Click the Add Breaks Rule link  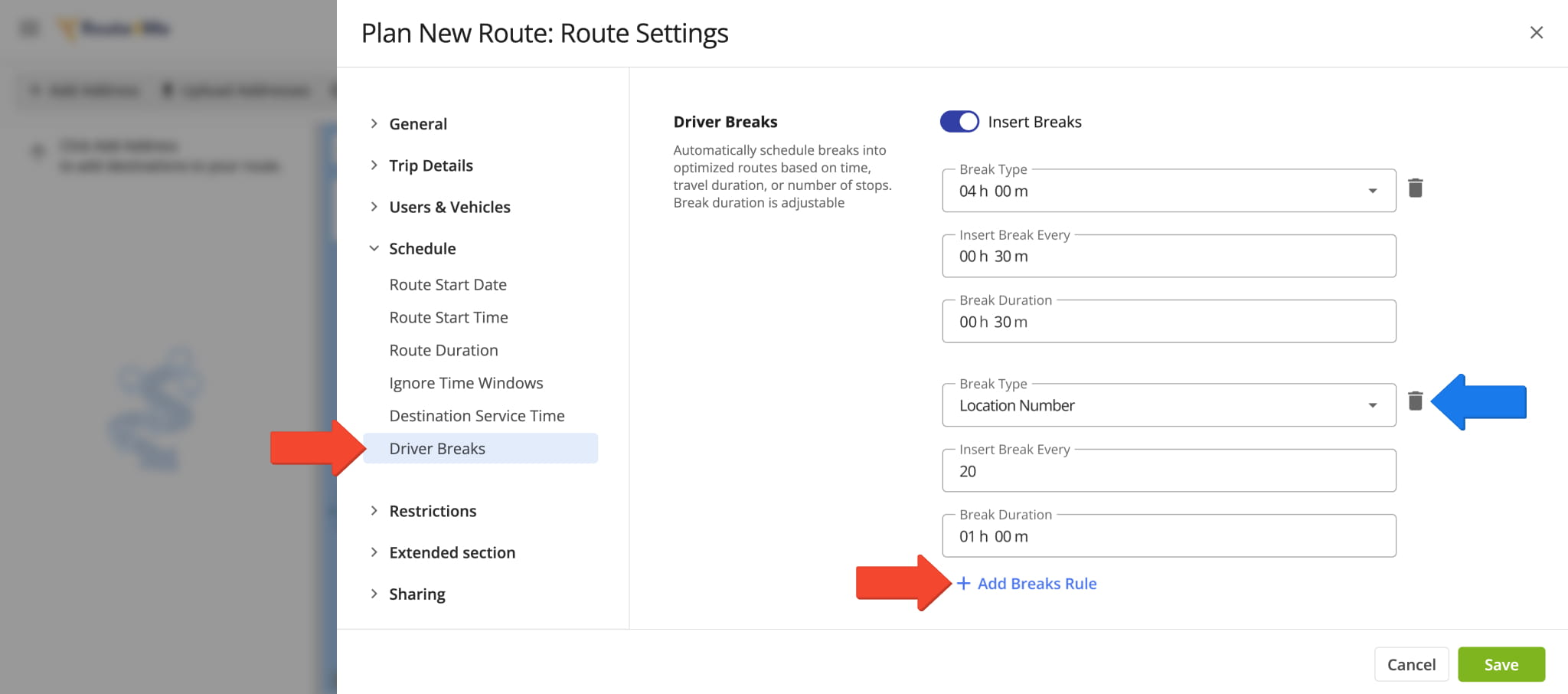[x=1037, y=583]
